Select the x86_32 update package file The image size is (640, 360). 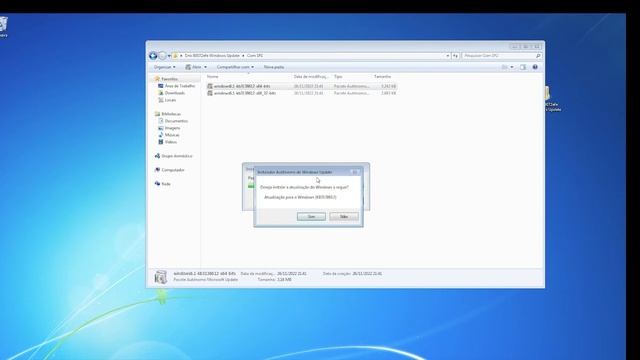point(302,93)
